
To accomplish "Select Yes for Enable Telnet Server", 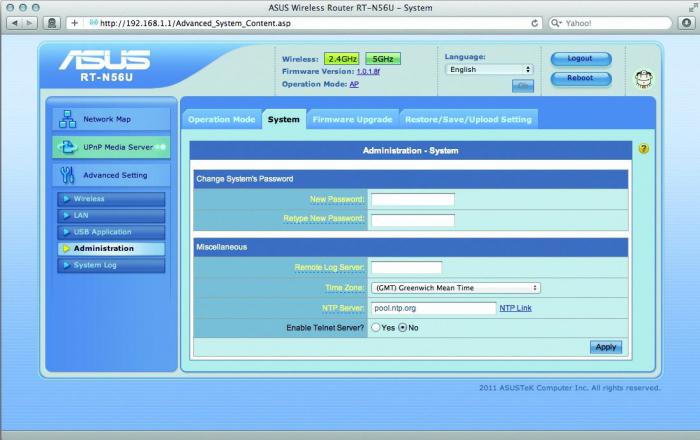I will (x=376, y=328).
